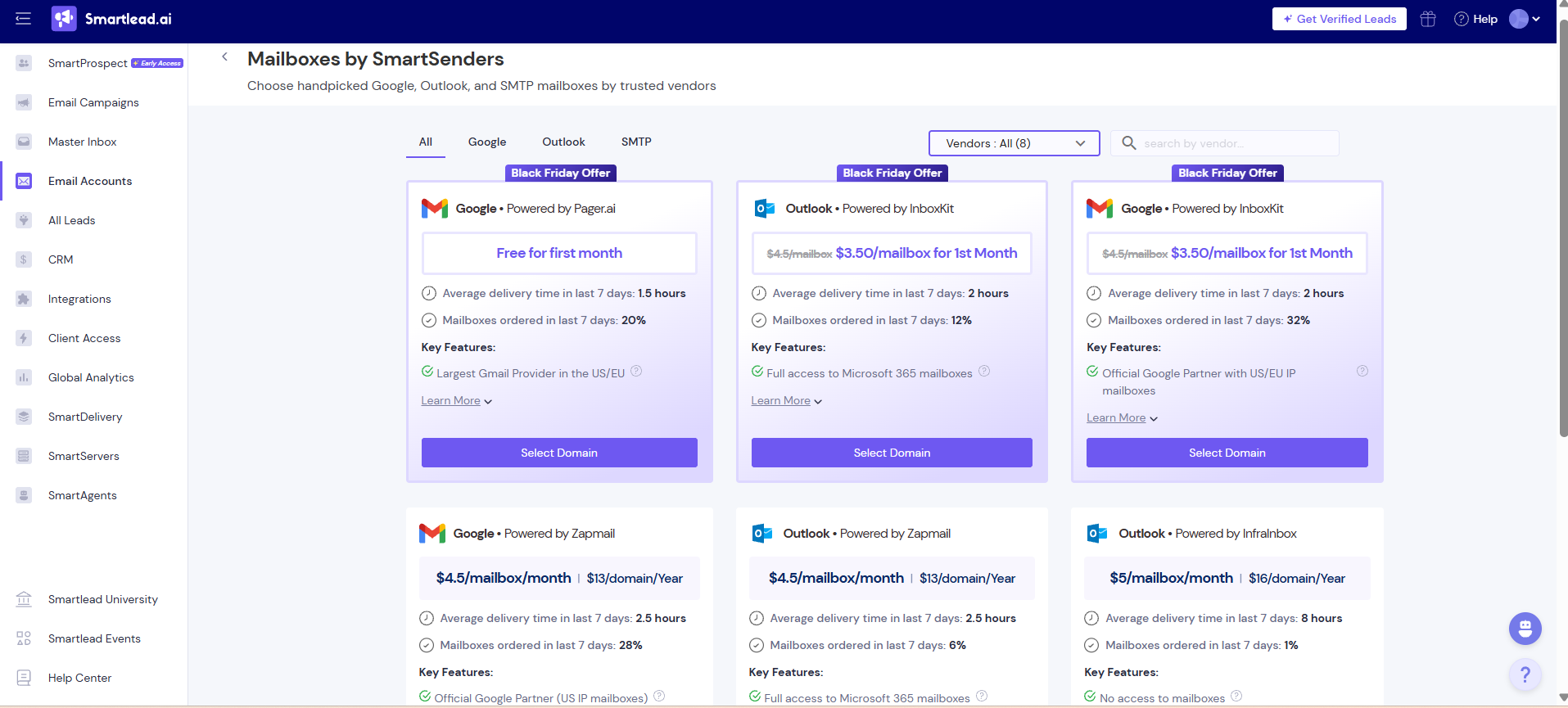1568x708 pixels.
Task: Focus the search by vendor field
Action: point(1225,143)
